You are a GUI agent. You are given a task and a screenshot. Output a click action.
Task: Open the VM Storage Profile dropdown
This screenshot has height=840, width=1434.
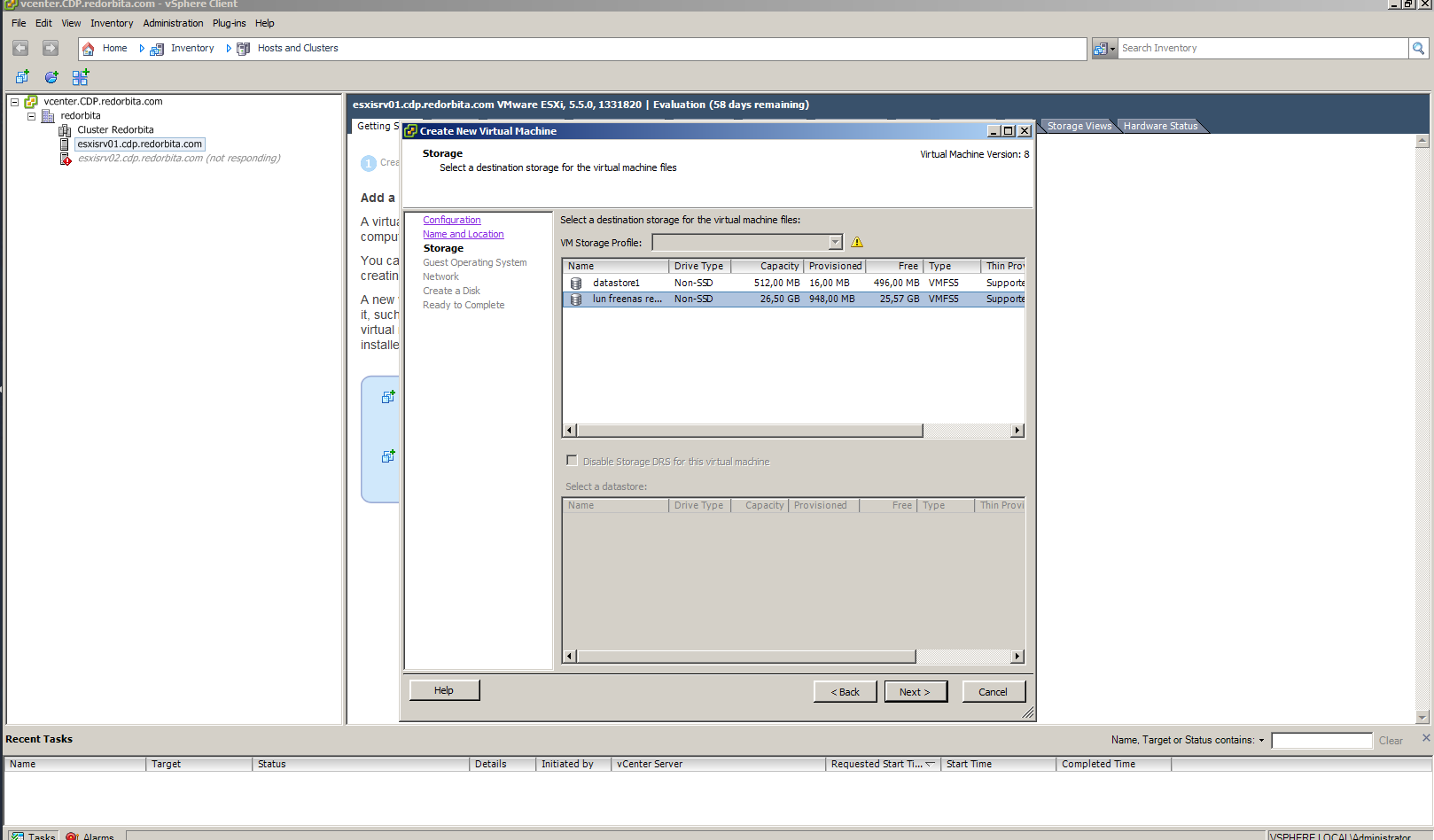835,243
